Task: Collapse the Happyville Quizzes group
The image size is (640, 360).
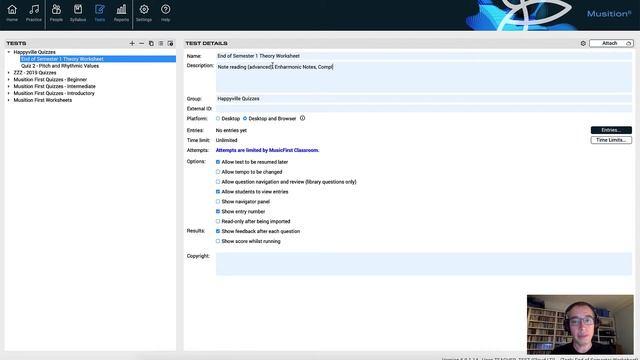Action: [x=9, y=52]
